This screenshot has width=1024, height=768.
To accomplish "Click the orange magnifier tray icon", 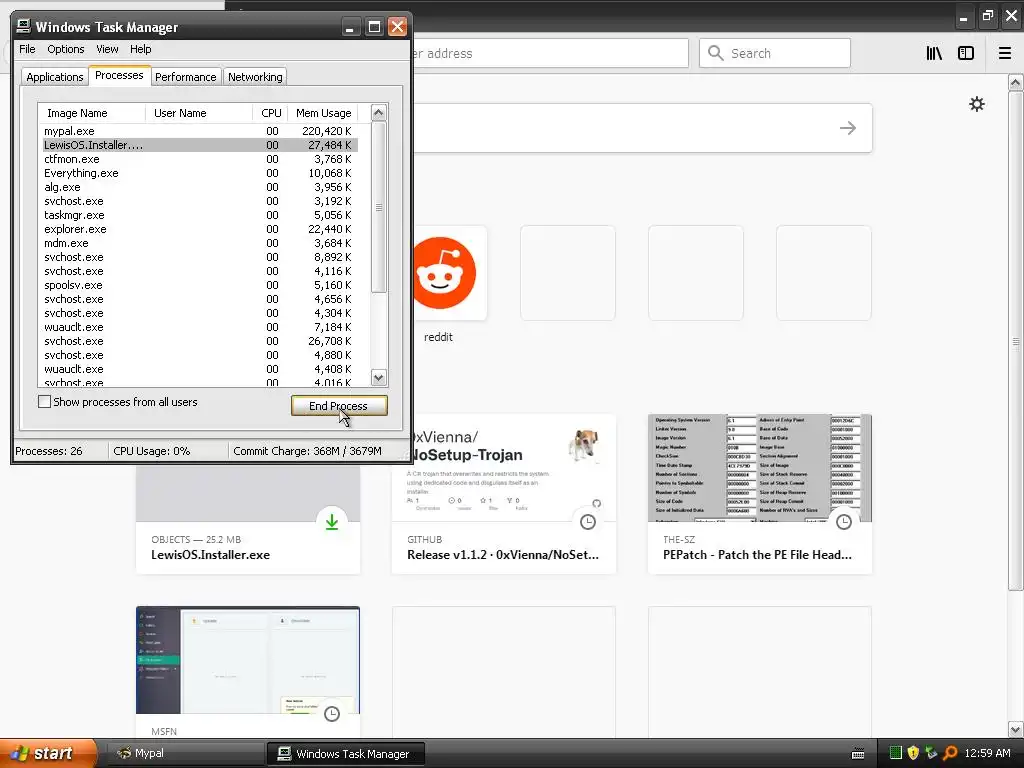I will click(x=950, y=753).
